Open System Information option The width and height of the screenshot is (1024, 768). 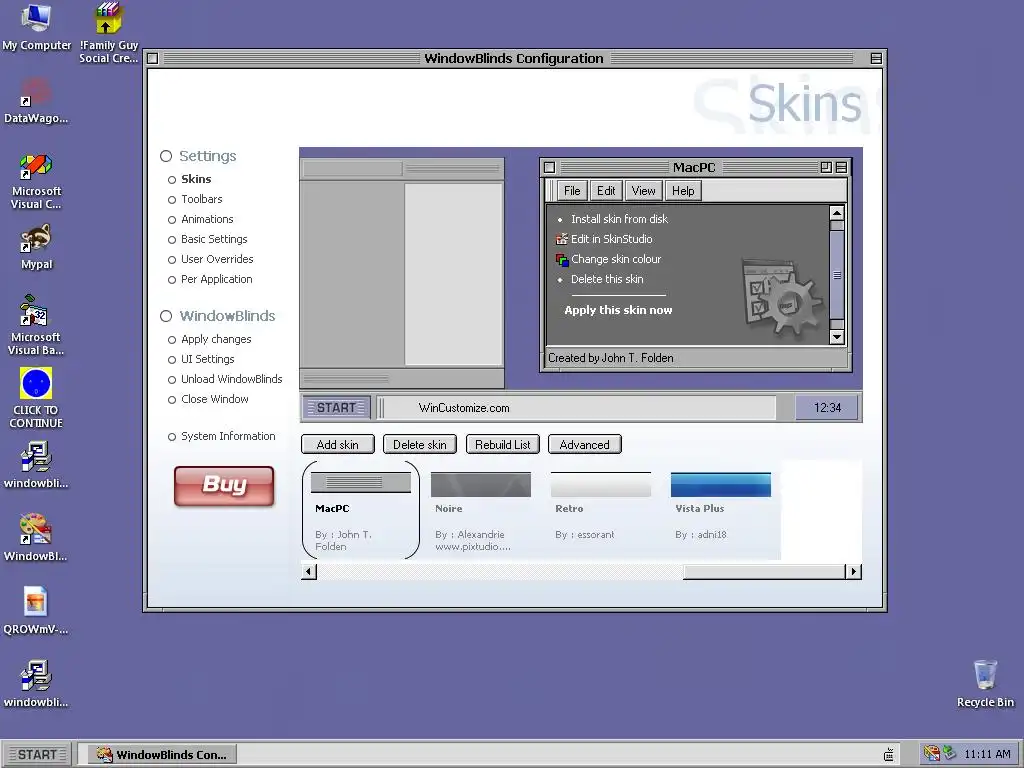click(x=221, y=436)
